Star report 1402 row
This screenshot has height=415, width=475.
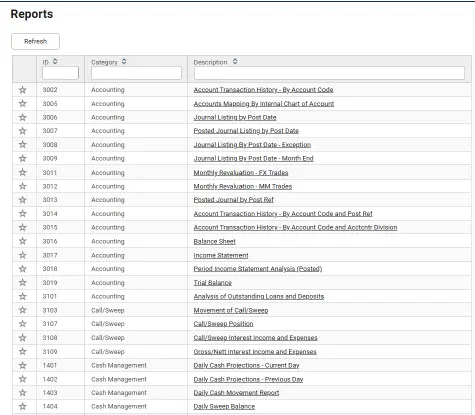(23, 379)
